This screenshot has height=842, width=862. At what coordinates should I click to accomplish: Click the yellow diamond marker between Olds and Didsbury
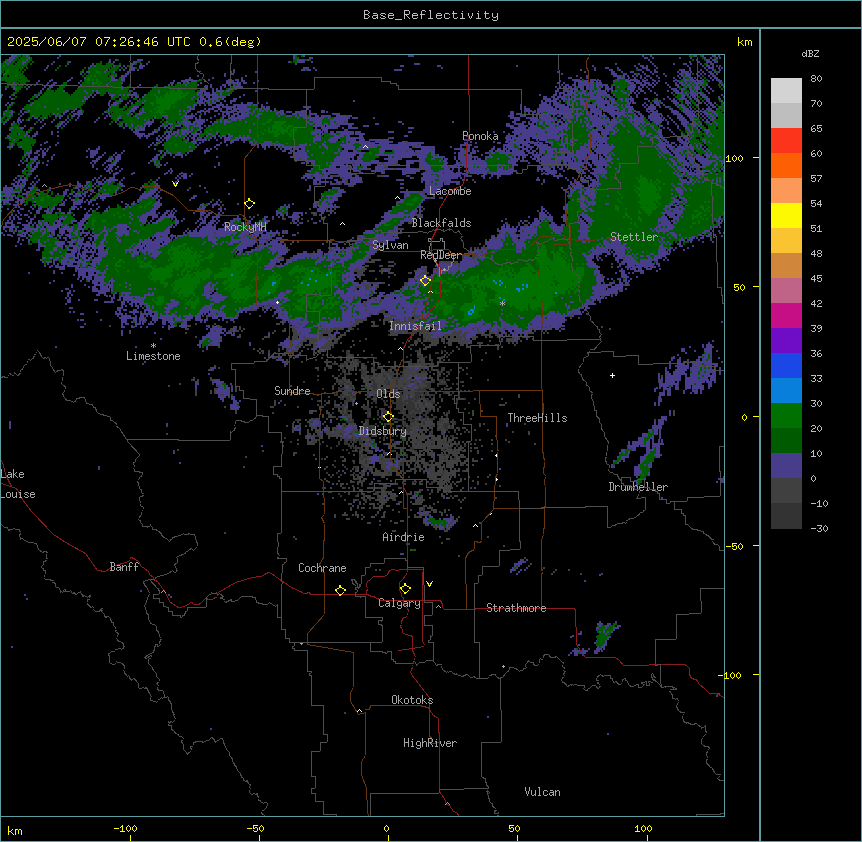point(388,417)
